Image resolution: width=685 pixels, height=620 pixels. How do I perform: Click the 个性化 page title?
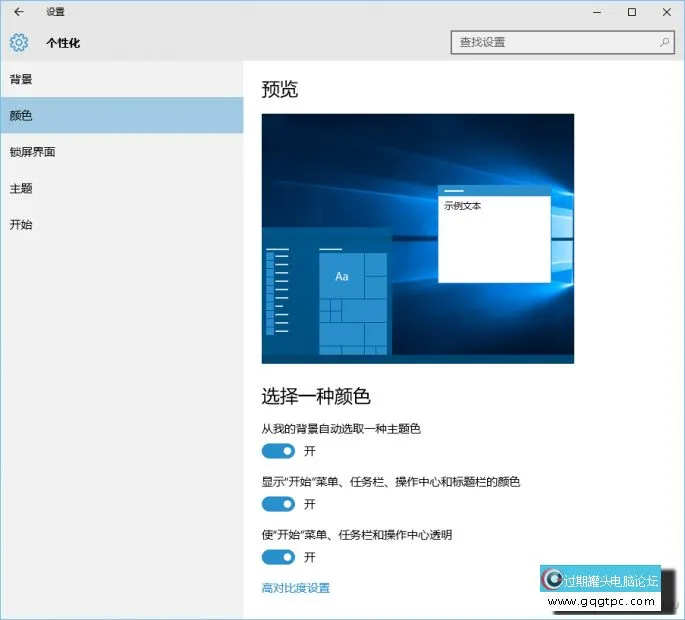click(x=63, y=43)
